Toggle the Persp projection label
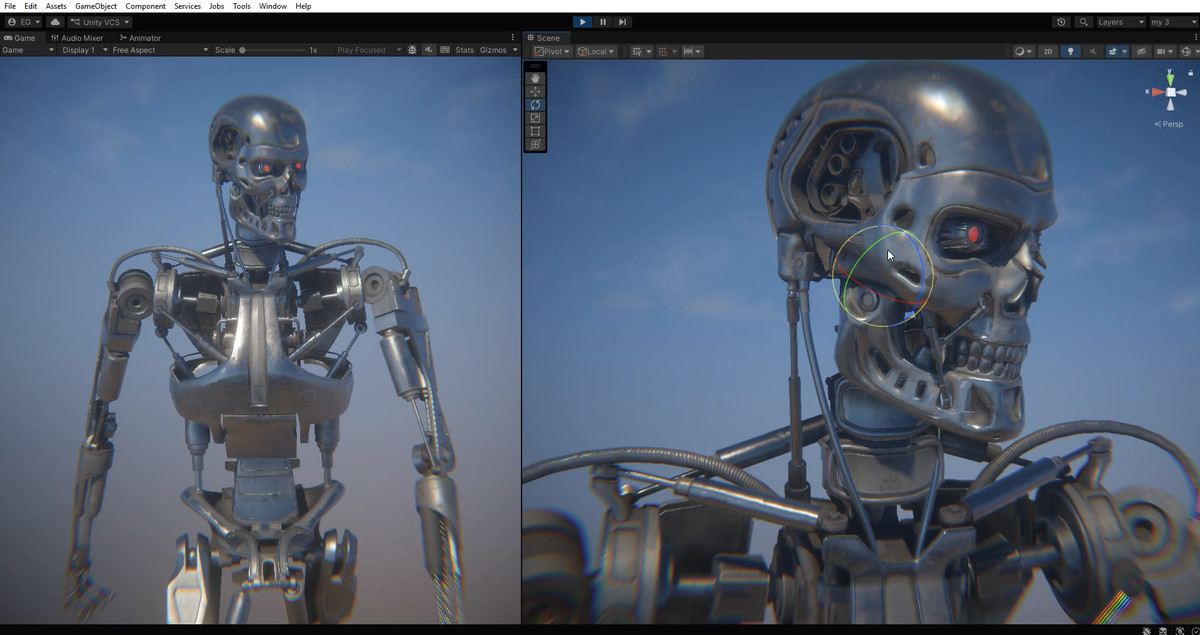Screen dimensions: 1200x635 click(1169, 124)
